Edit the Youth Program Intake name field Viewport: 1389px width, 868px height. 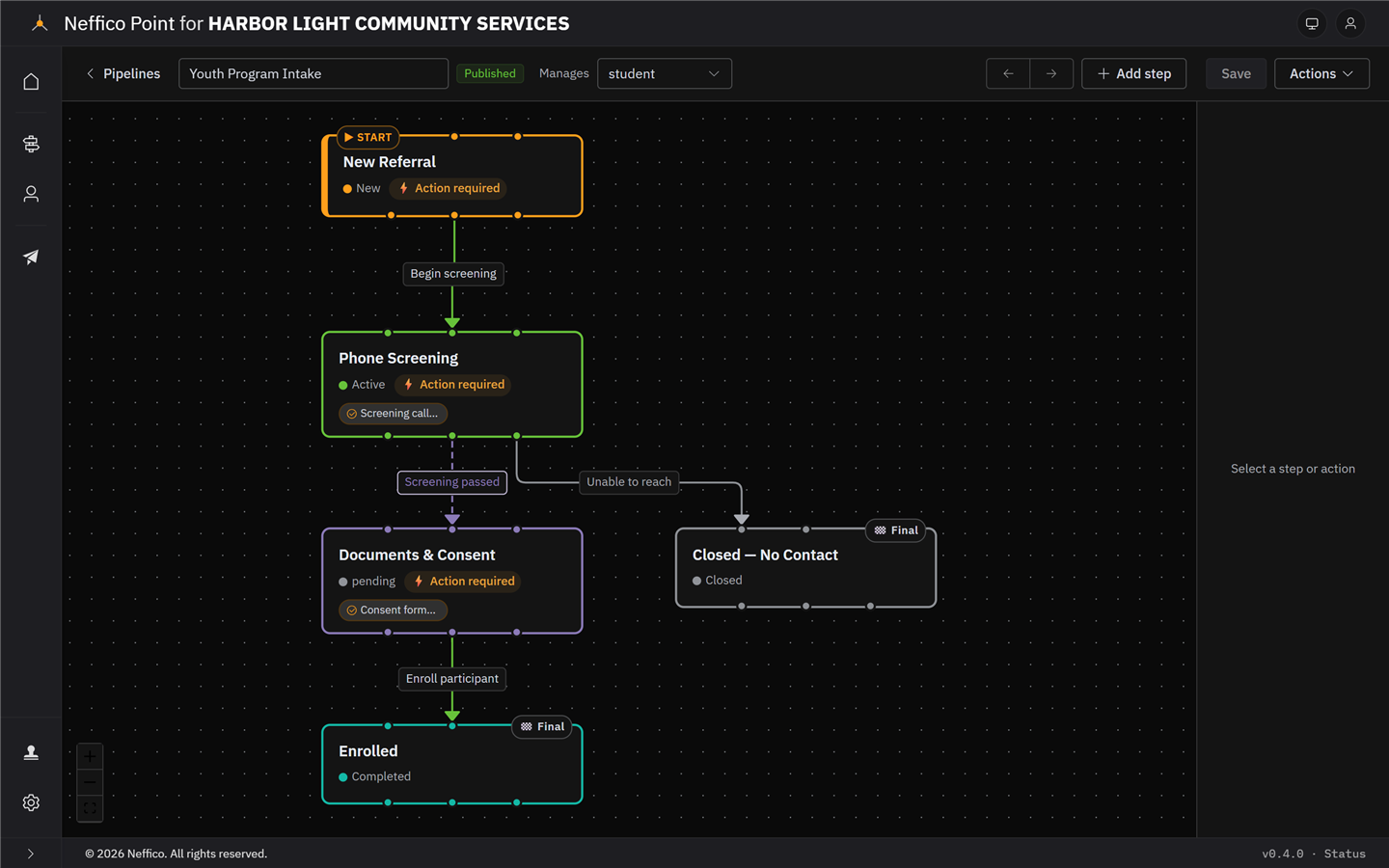click(313, 73)
